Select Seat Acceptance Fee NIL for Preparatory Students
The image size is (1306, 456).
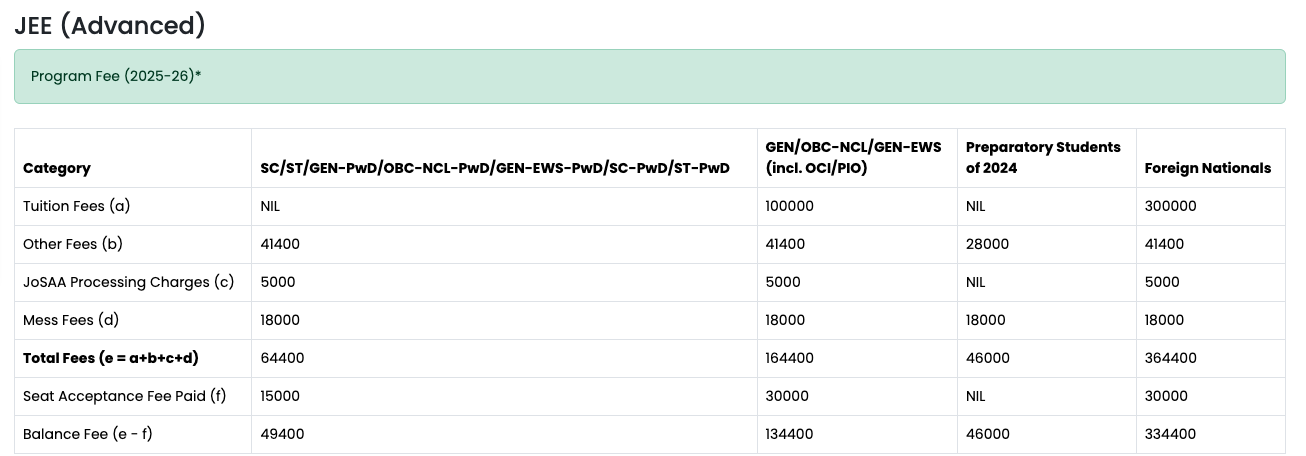click(975, 396)
